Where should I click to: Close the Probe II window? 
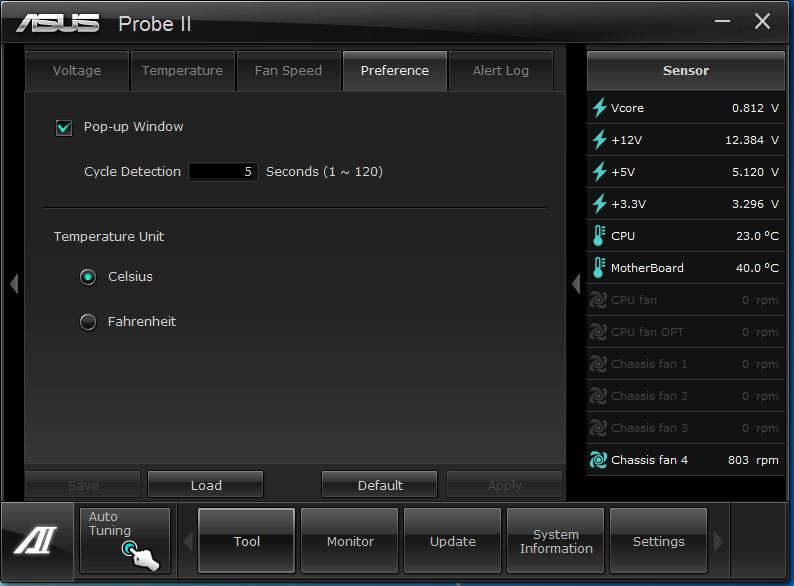[x=762, y=21]
